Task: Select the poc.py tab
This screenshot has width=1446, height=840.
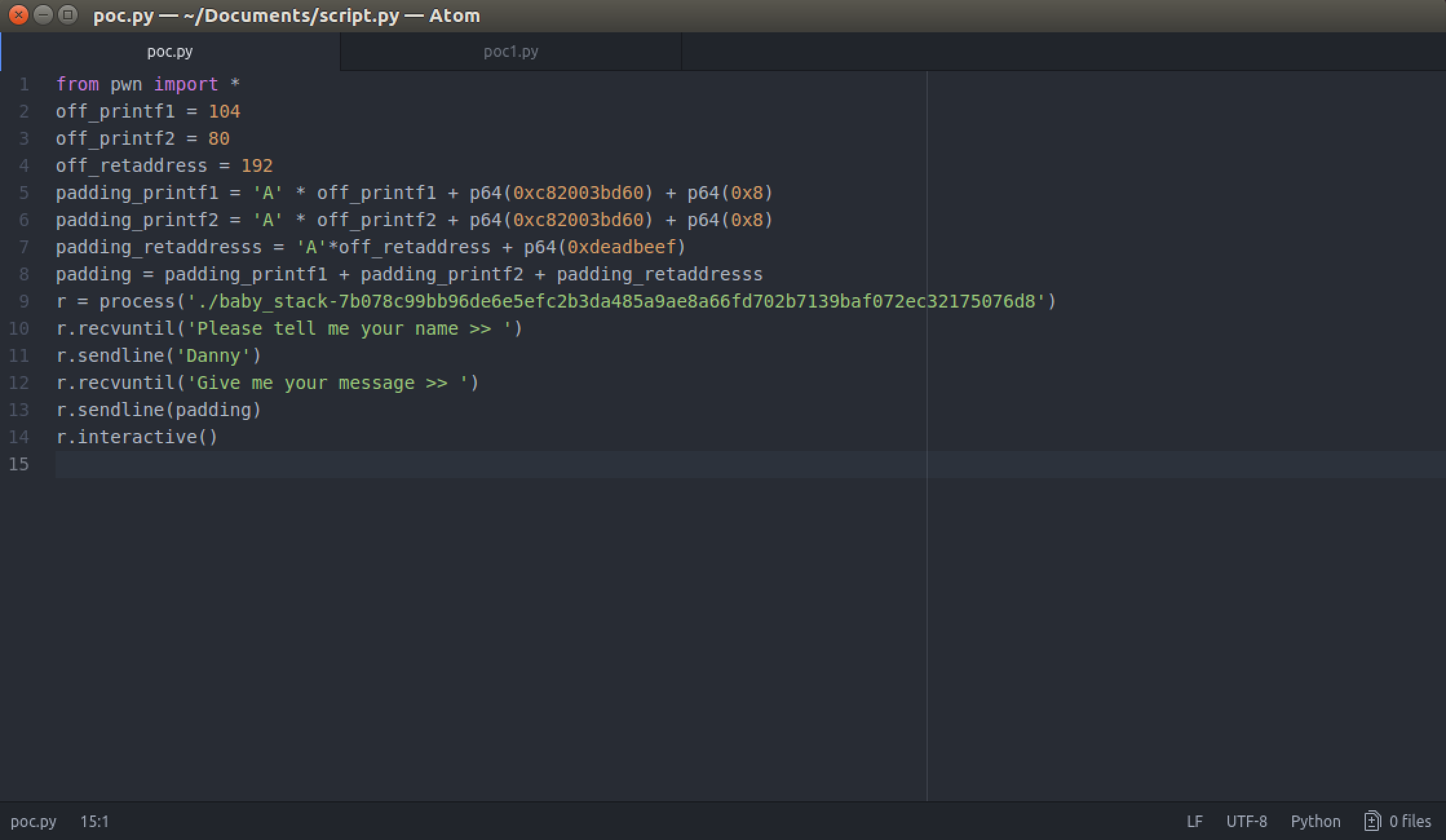Action: point(170,52)
